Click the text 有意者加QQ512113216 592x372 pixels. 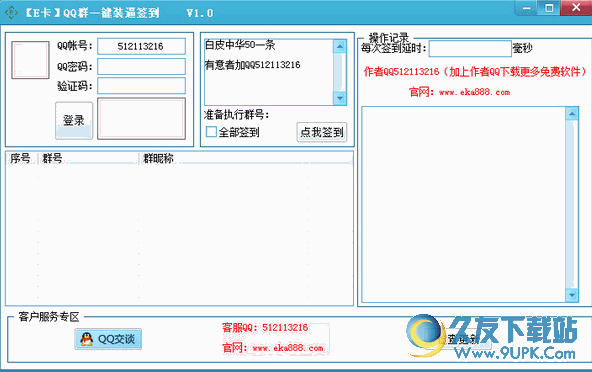click(252, 65)
